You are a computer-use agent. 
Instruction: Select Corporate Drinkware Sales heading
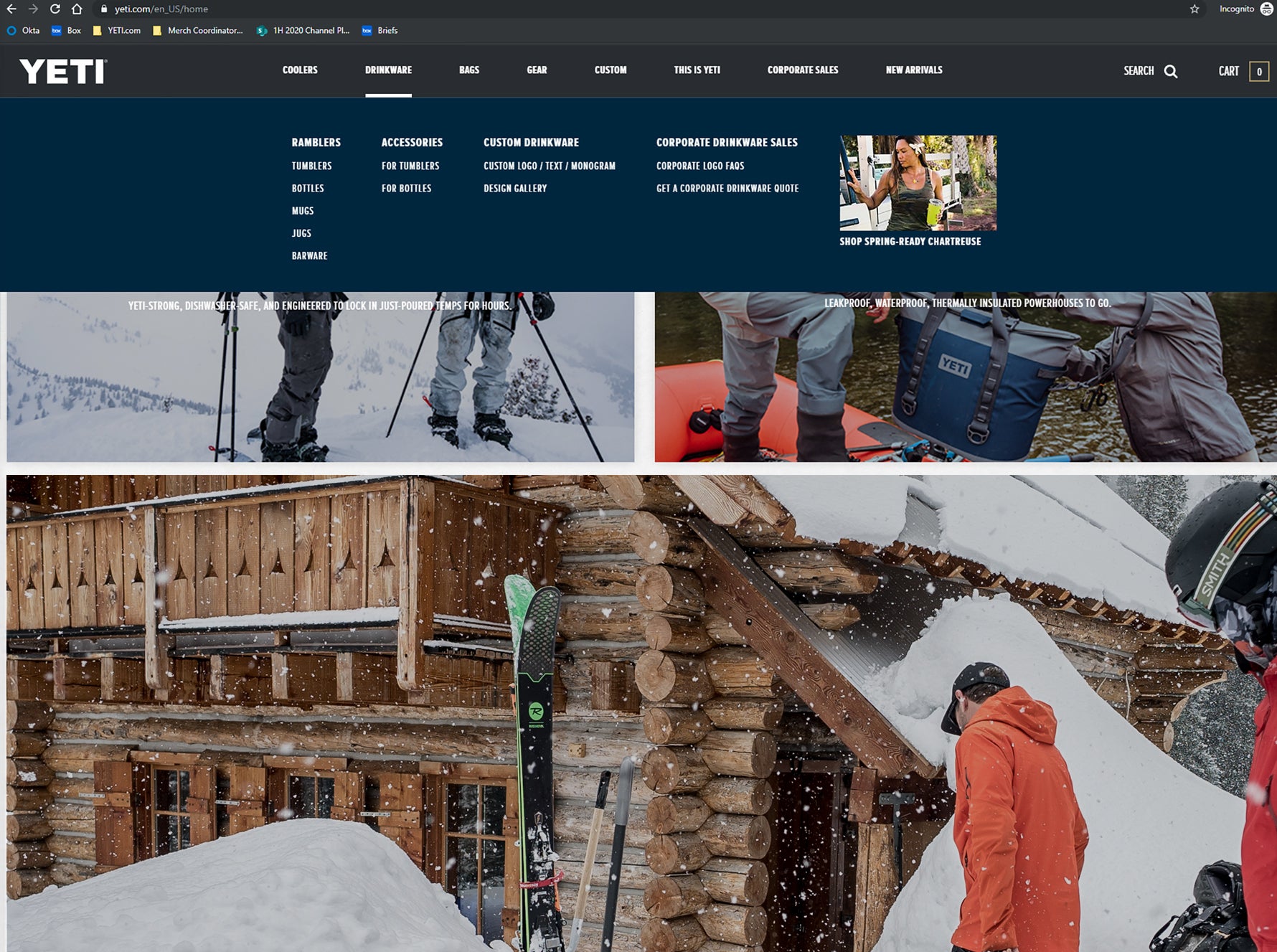[x=727, y=142]
